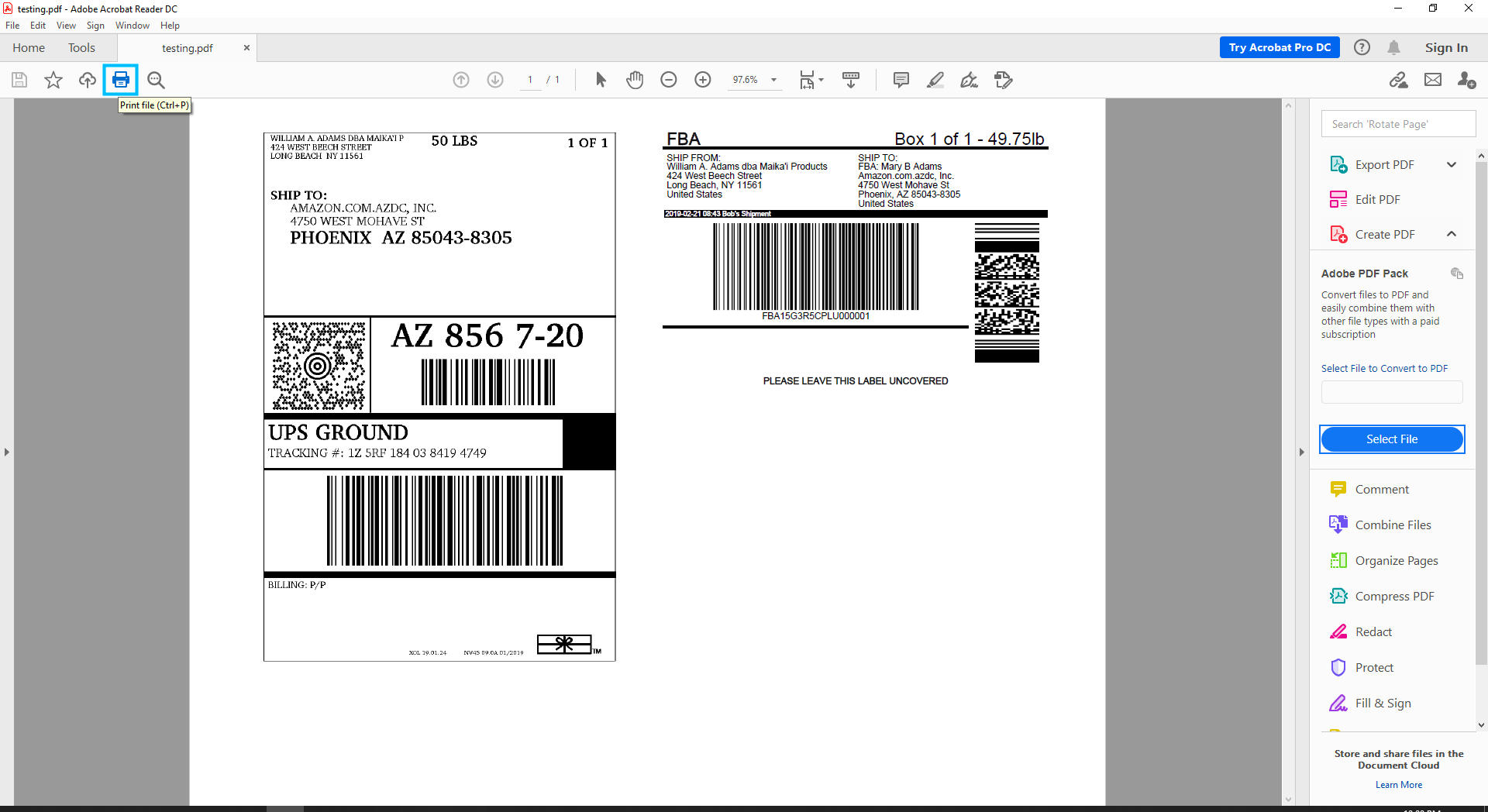1488x812 pixels.
Task: Click tools pane scroll down arrow
Action: coord(1481,725)
